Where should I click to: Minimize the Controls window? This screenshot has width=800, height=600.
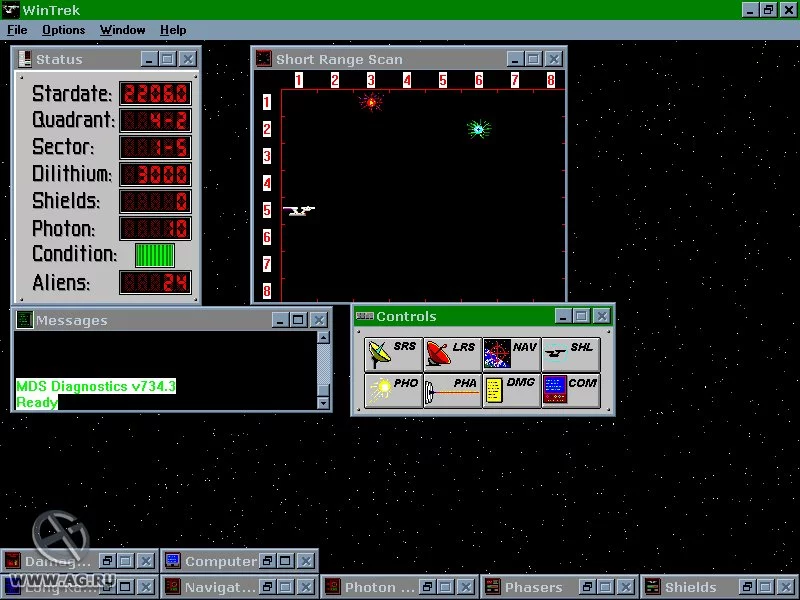(563, 316)
